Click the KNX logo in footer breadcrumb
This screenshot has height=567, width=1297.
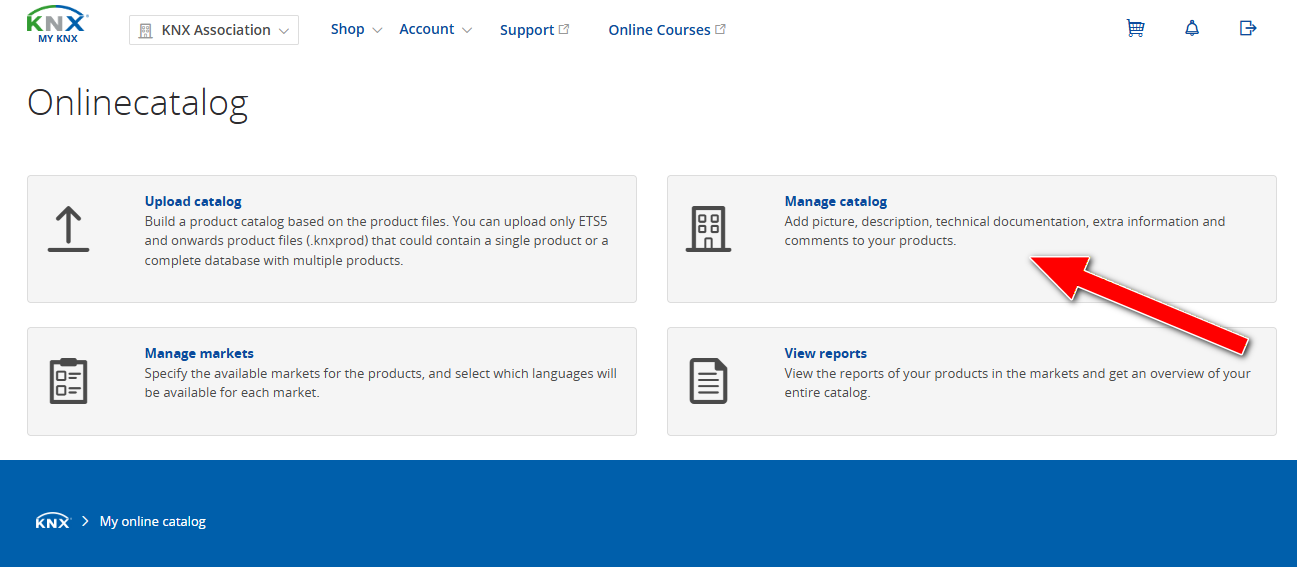point(53,521)
